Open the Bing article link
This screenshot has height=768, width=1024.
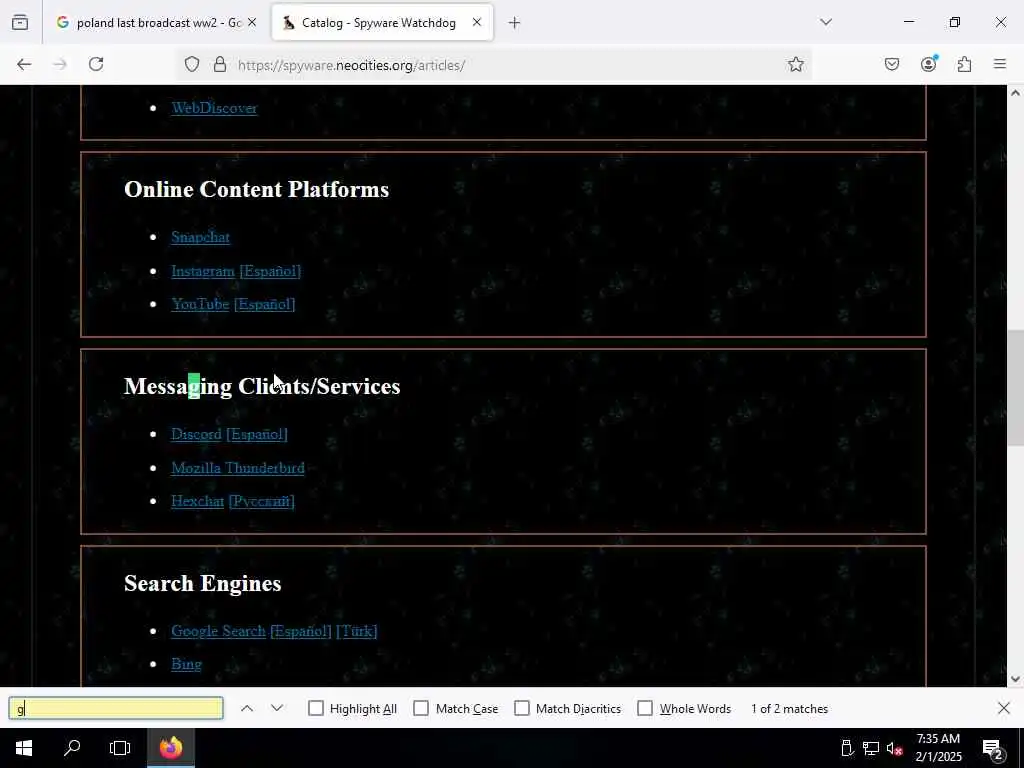(x=186, y=665)
